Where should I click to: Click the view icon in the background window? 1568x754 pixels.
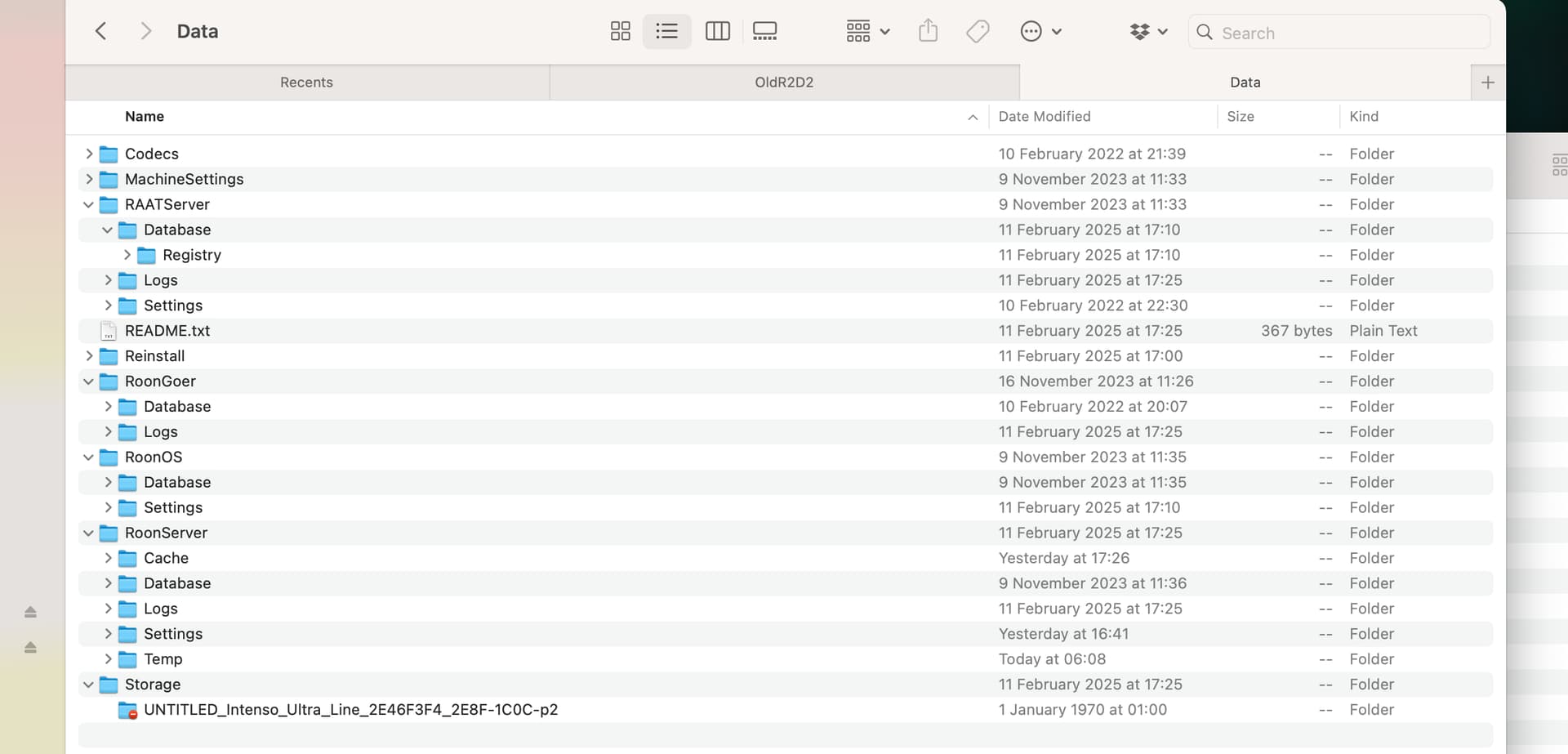tap(1559, 165)
